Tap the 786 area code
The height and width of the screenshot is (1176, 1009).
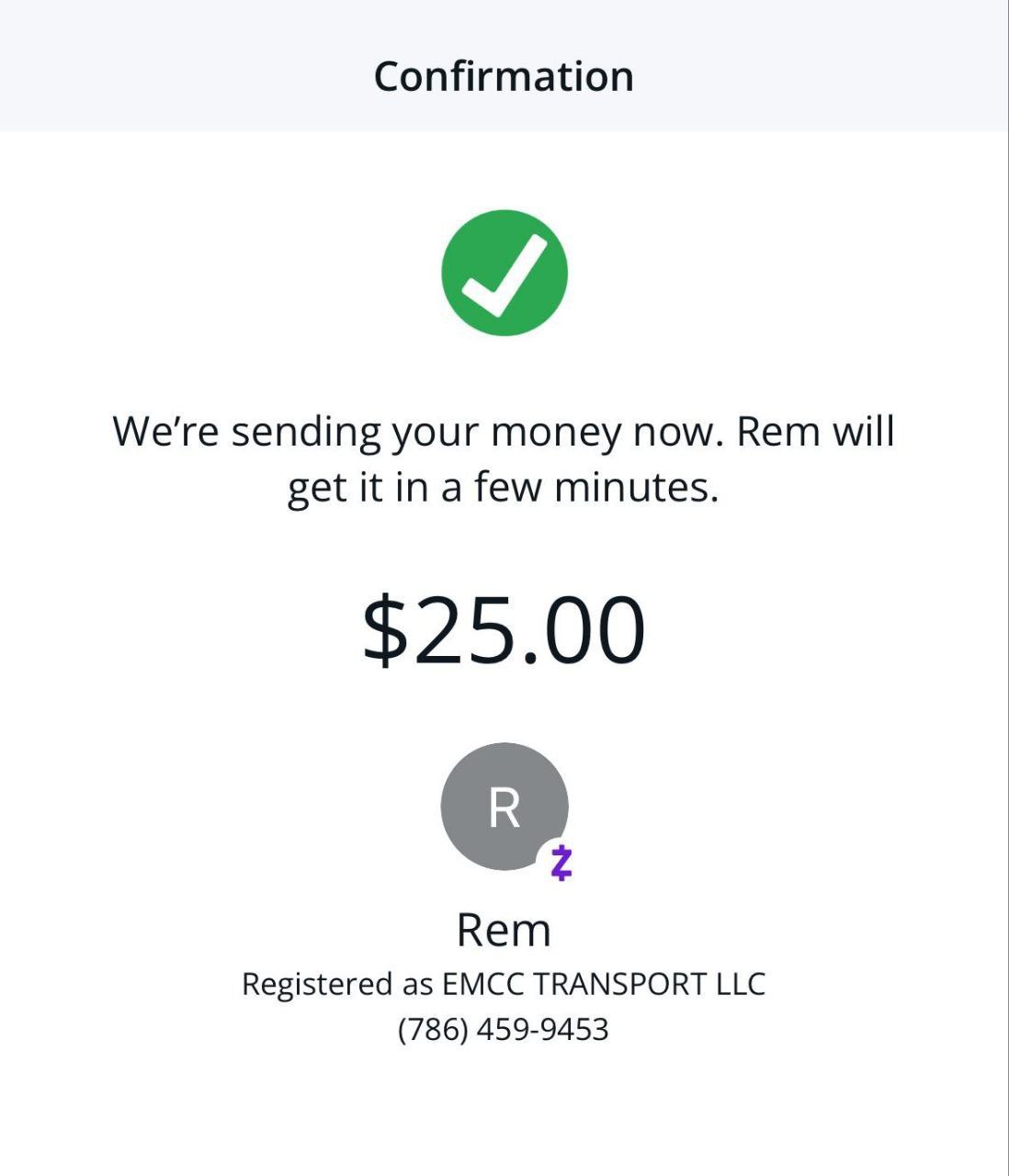click(x=434, y=1029)
